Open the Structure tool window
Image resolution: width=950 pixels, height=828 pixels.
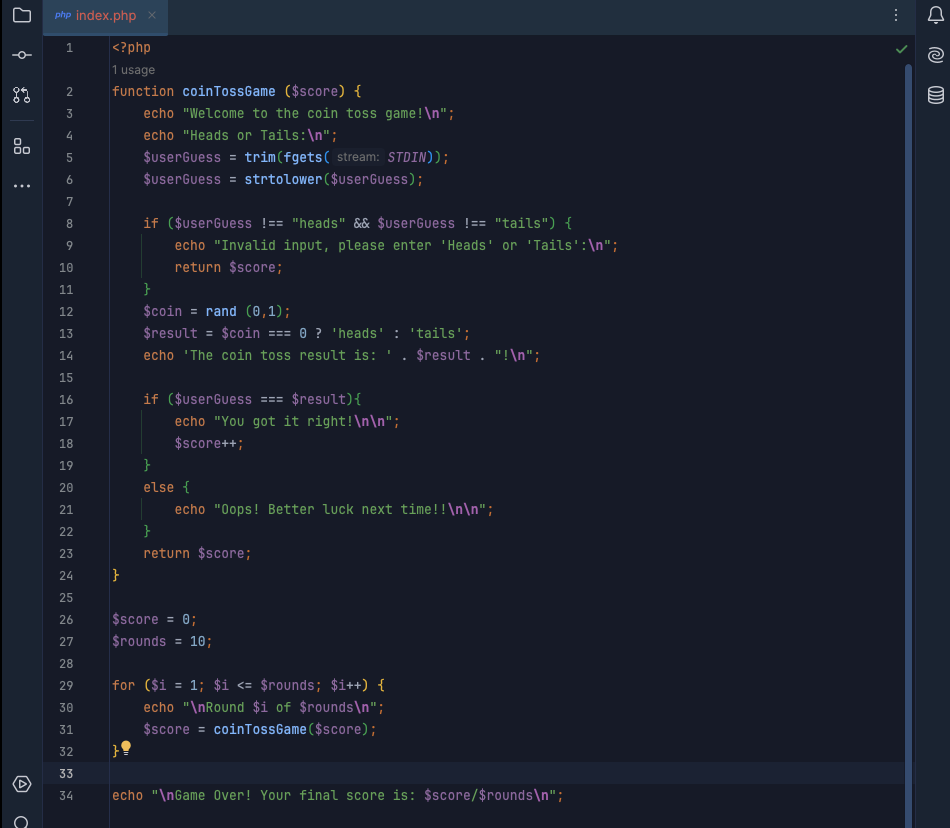point(22,146)
